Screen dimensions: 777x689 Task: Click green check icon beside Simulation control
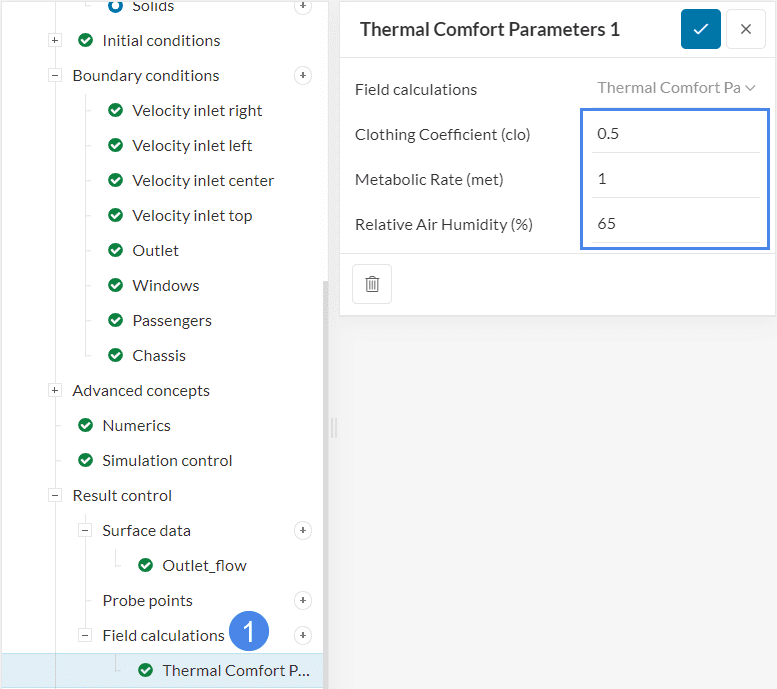click(x=85, y=461)
